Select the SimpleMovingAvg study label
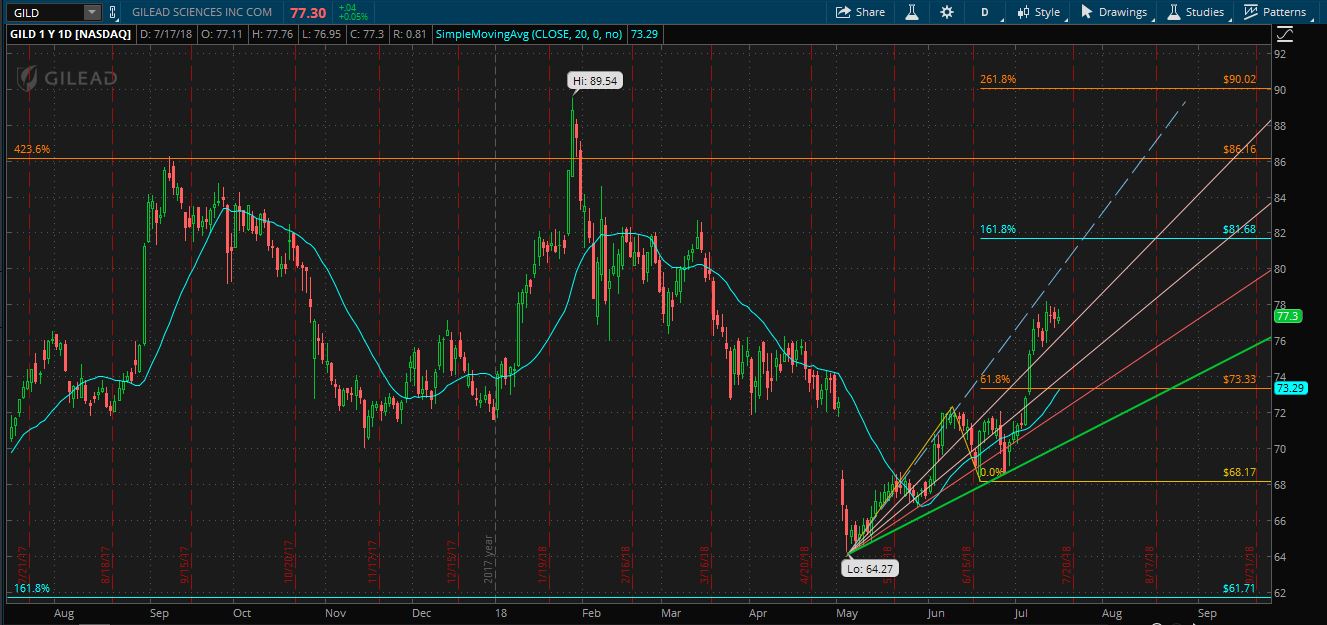This screenshot has height=625, width=1327. click(x=530, y=34)
